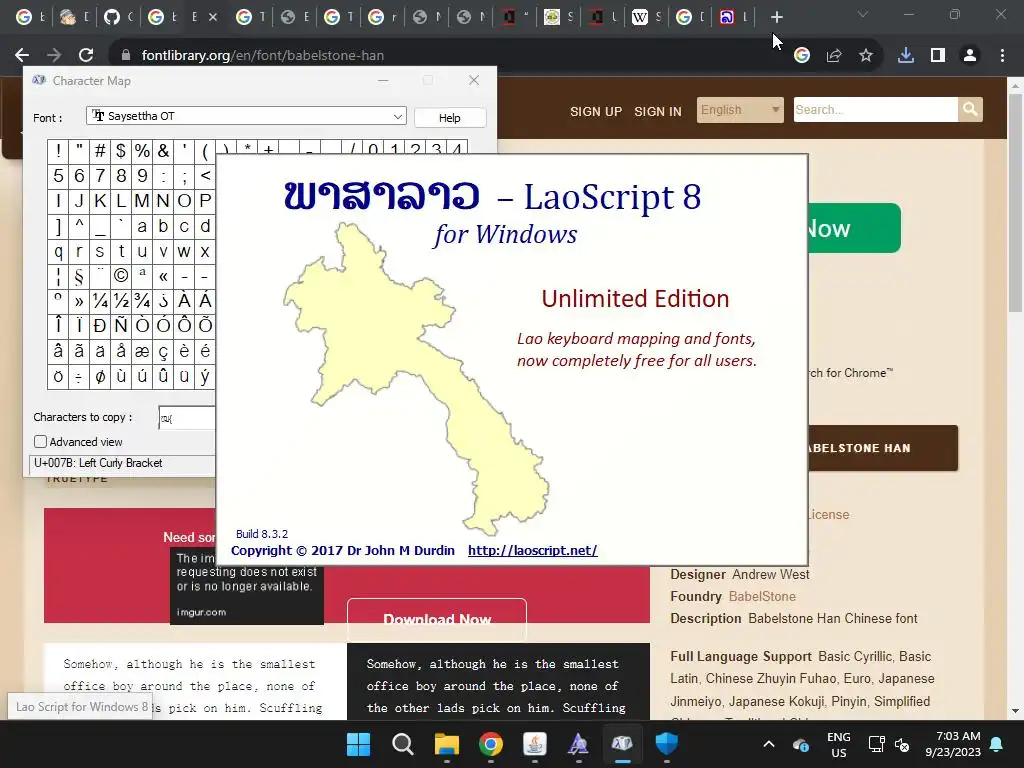Screen dimensions: 1024x768
Task: Select the Ñ character in Character Map
Action: [x=121, y=326]
